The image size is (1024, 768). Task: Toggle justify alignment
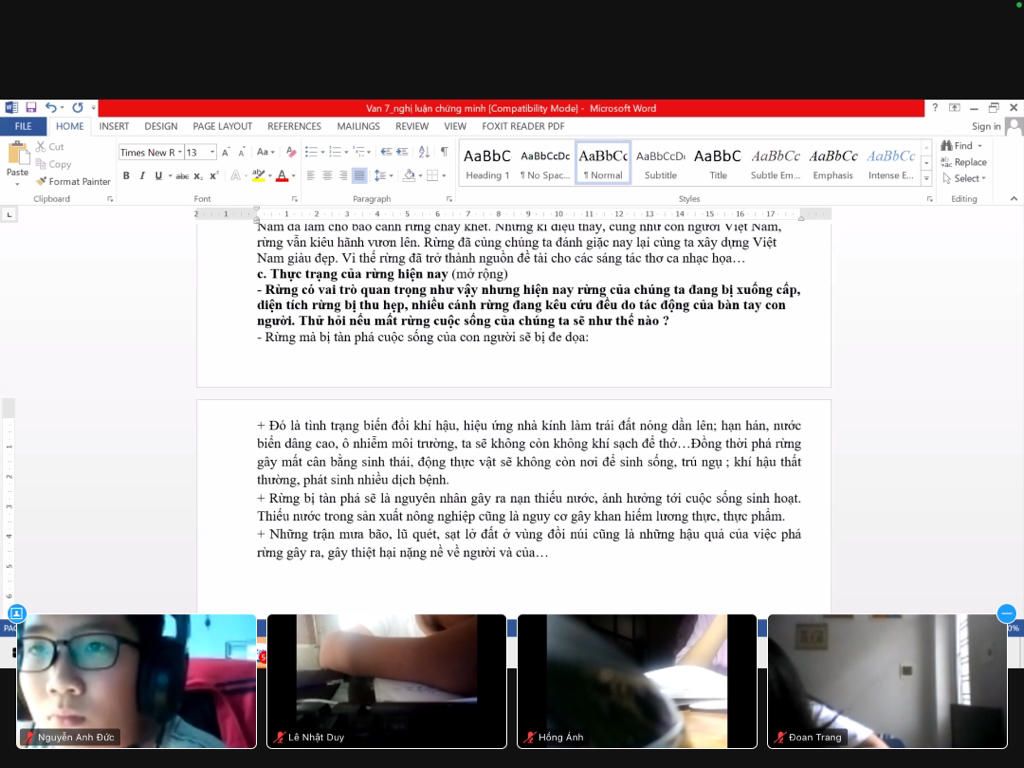pos(359,176)
